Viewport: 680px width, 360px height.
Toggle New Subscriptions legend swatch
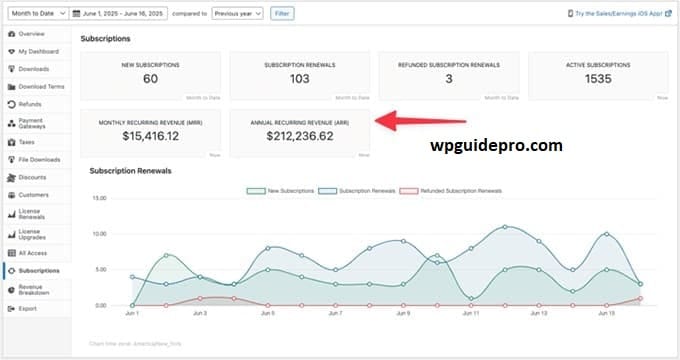coord(256,191)
